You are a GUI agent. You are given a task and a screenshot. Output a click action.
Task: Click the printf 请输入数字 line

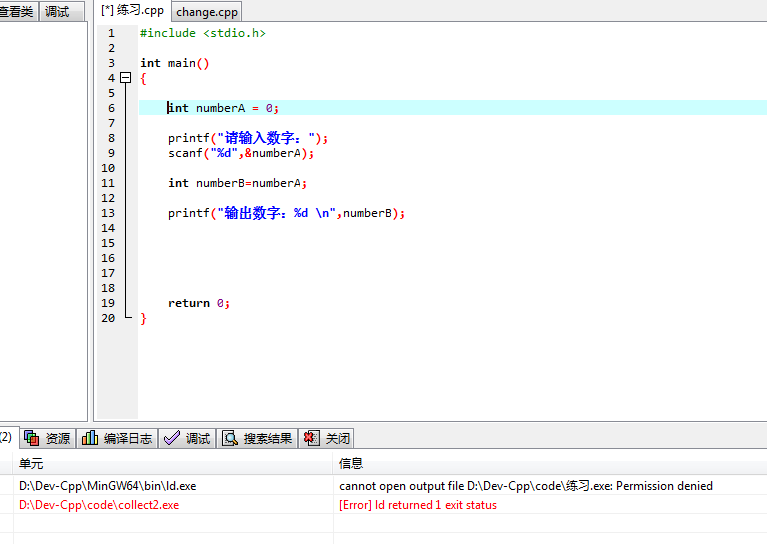point(248,138)
